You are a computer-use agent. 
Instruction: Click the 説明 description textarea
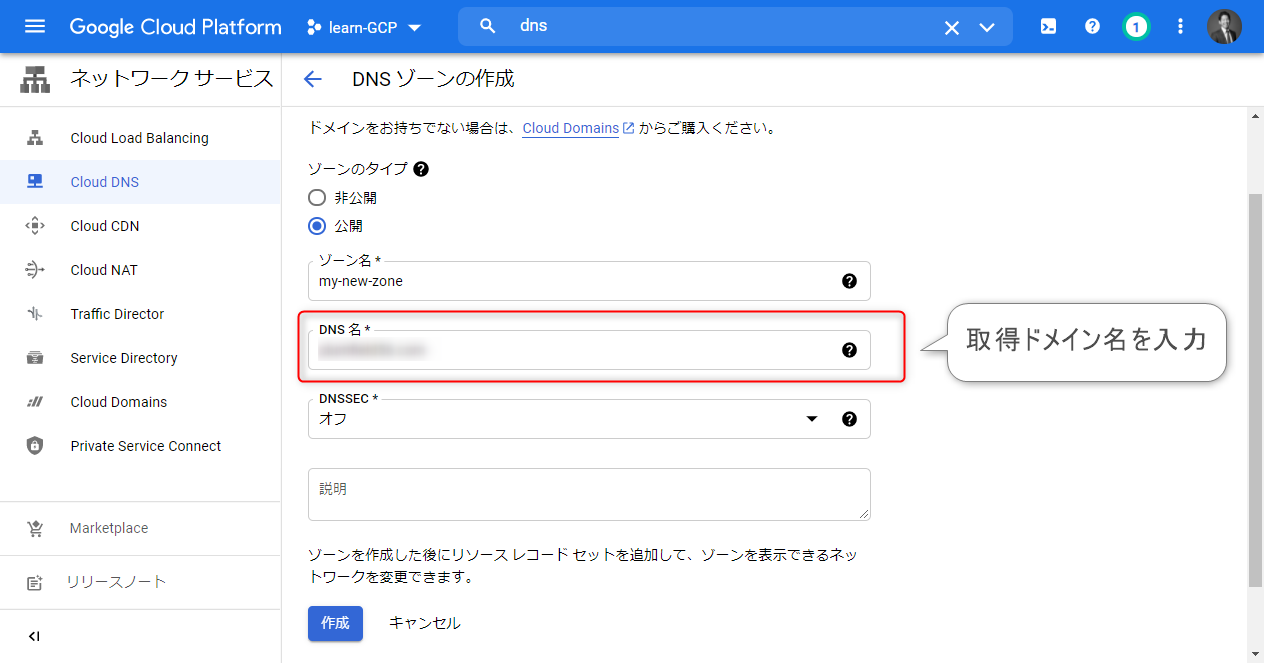(589, 494)
